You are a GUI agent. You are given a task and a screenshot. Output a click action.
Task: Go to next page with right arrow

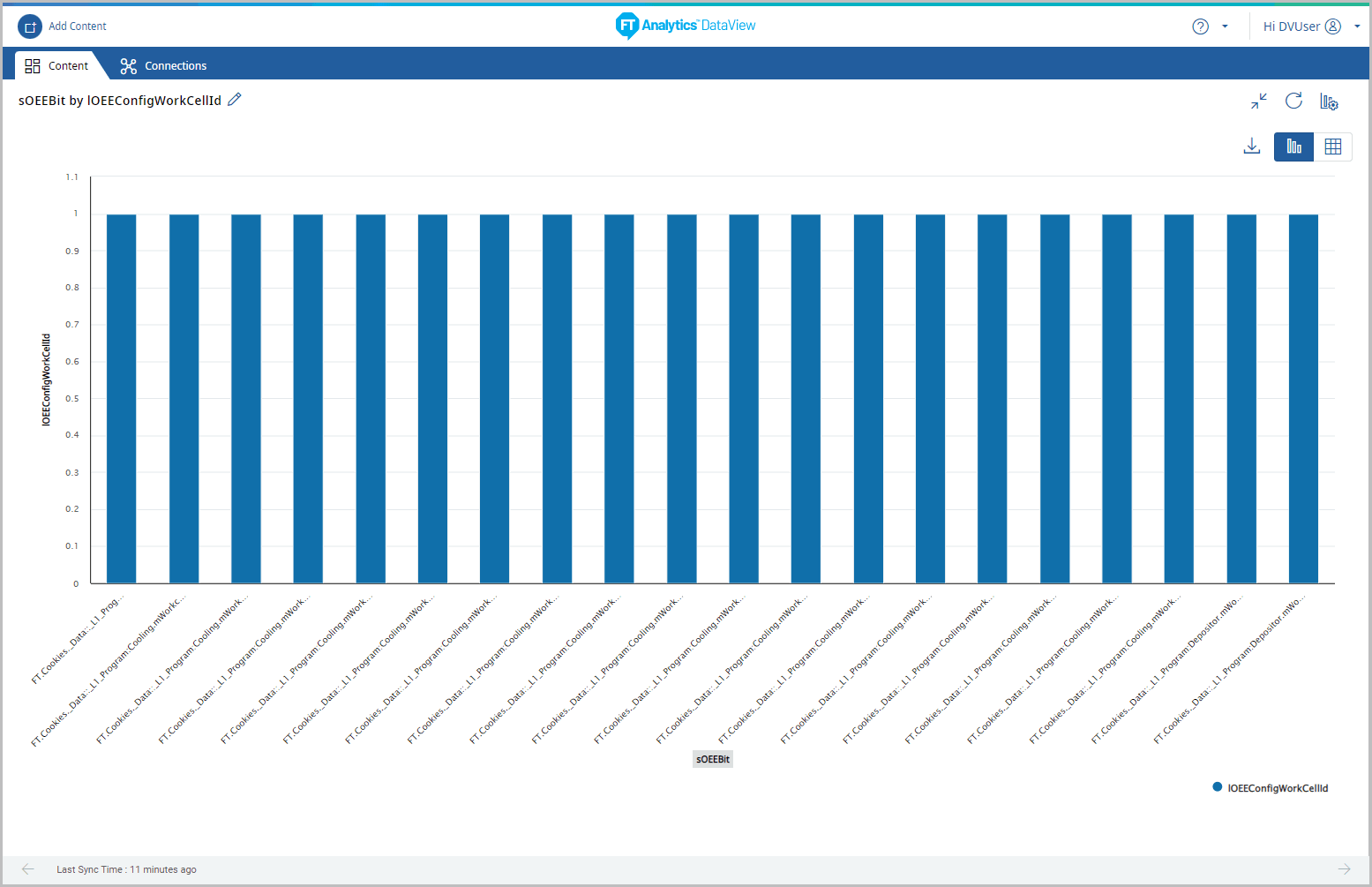tap(1344, 869)
